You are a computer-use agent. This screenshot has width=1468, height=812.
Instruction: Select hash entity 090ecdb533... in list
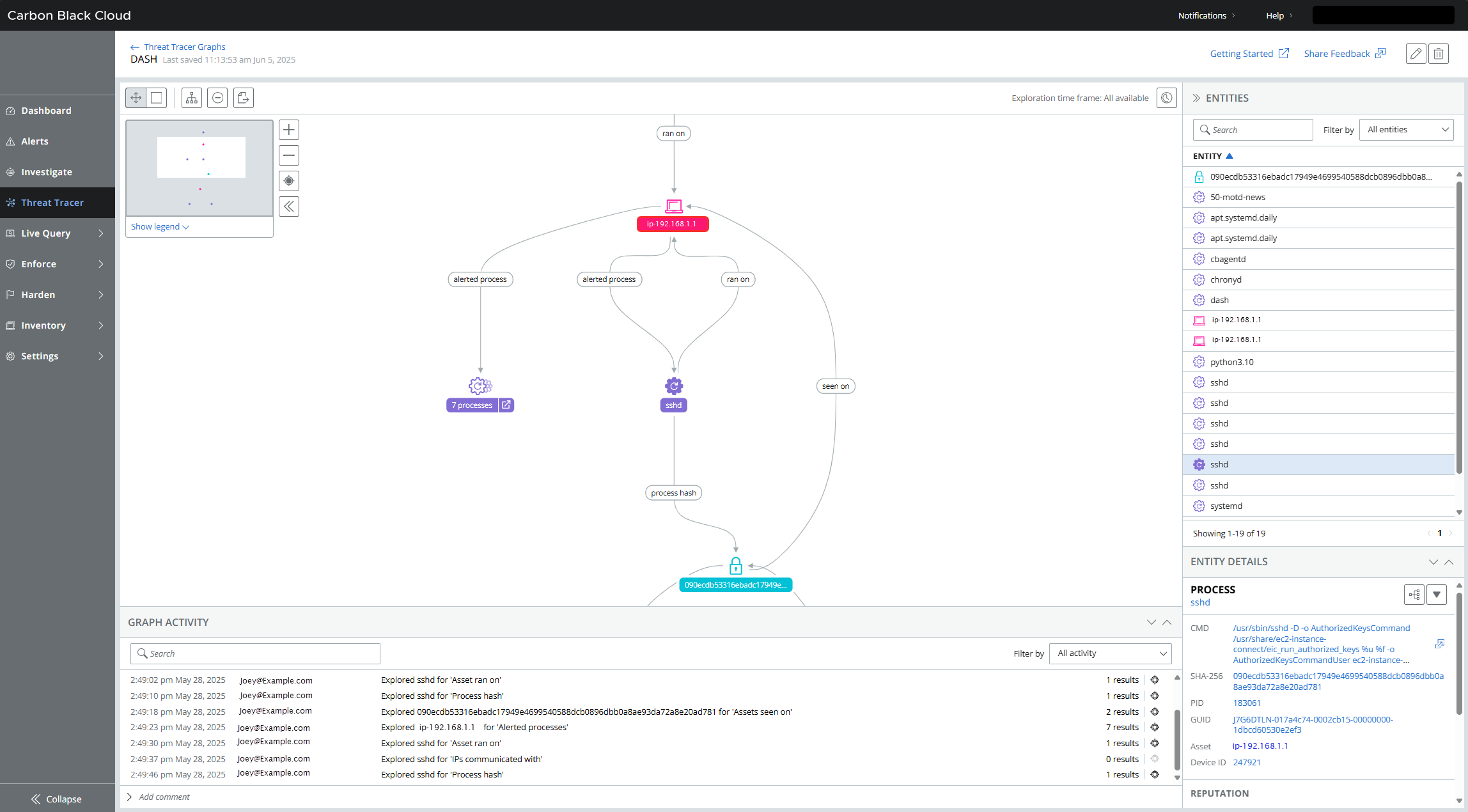pyautogui.click(x=1318, y=176)
